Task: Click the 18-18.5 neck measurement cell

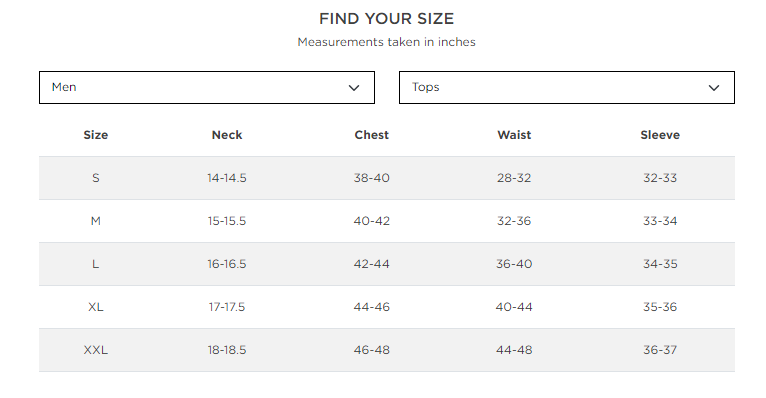Action: point(227,350)
